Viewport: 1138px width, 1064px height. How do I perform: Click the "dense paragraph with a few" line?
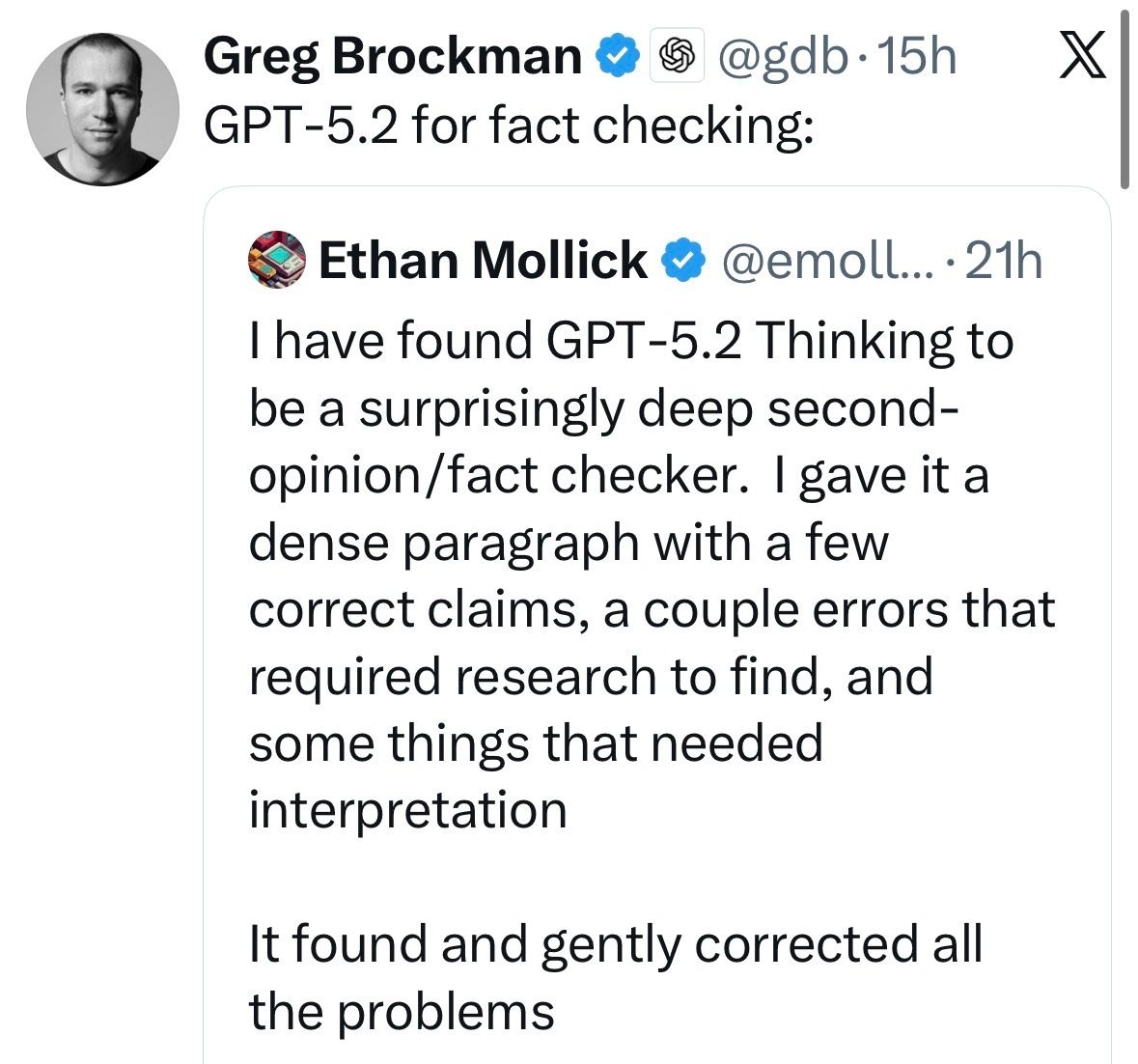click(x=568, y=543)
